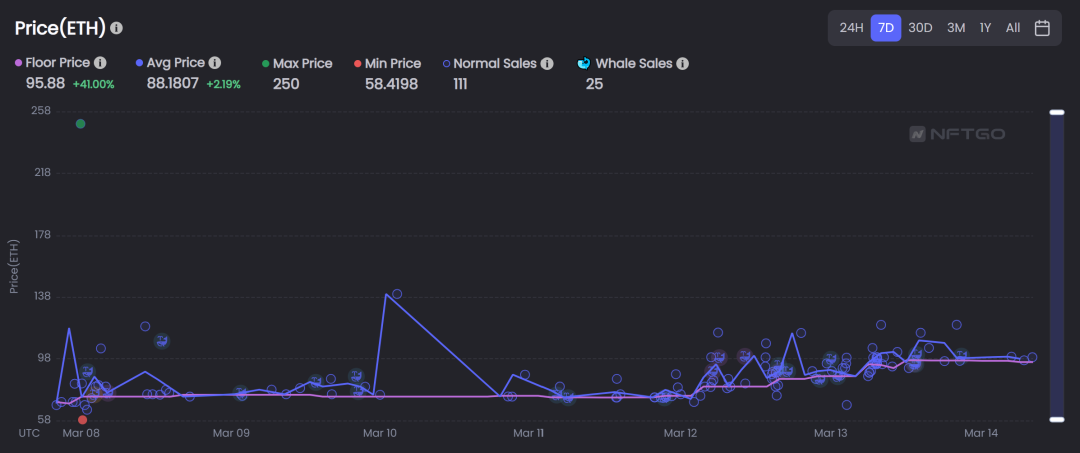1080x453 pixels.
Task: Click info icon next to Whale Sales
Action: (x=683, y=64)
